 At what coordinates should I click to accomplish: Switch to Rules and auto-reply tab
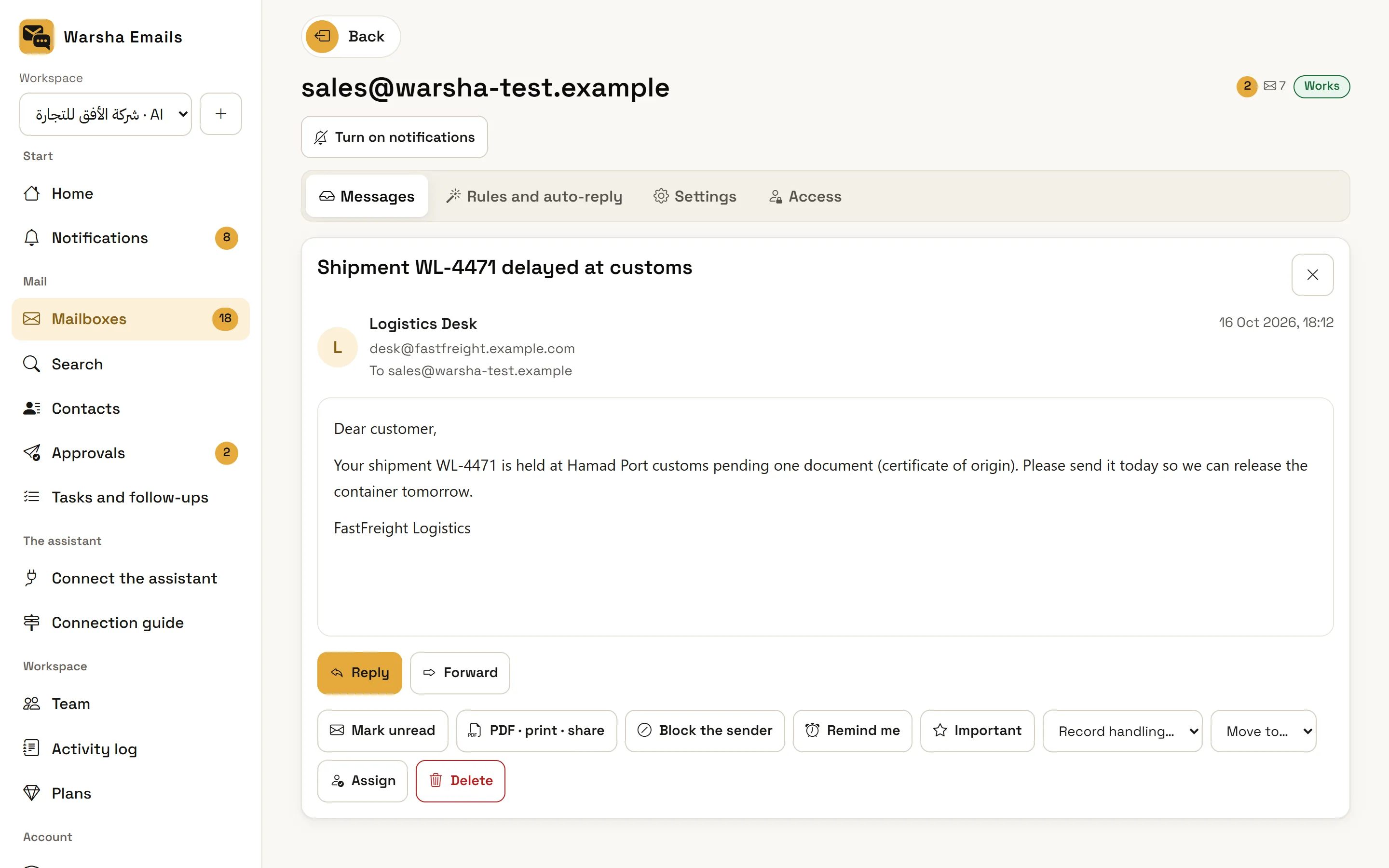tap(534, 196)
